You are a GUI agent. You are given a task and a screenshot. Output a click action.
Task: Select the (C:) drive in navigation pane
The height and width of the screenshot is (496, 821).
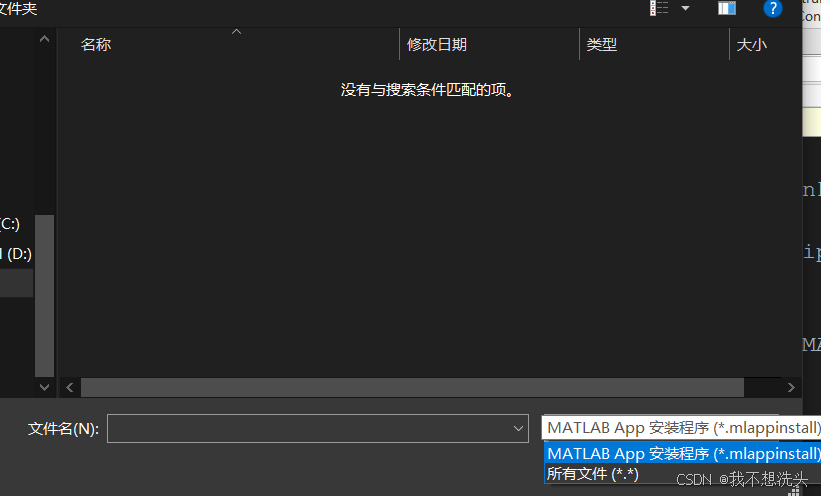click(x=10, y=224)
